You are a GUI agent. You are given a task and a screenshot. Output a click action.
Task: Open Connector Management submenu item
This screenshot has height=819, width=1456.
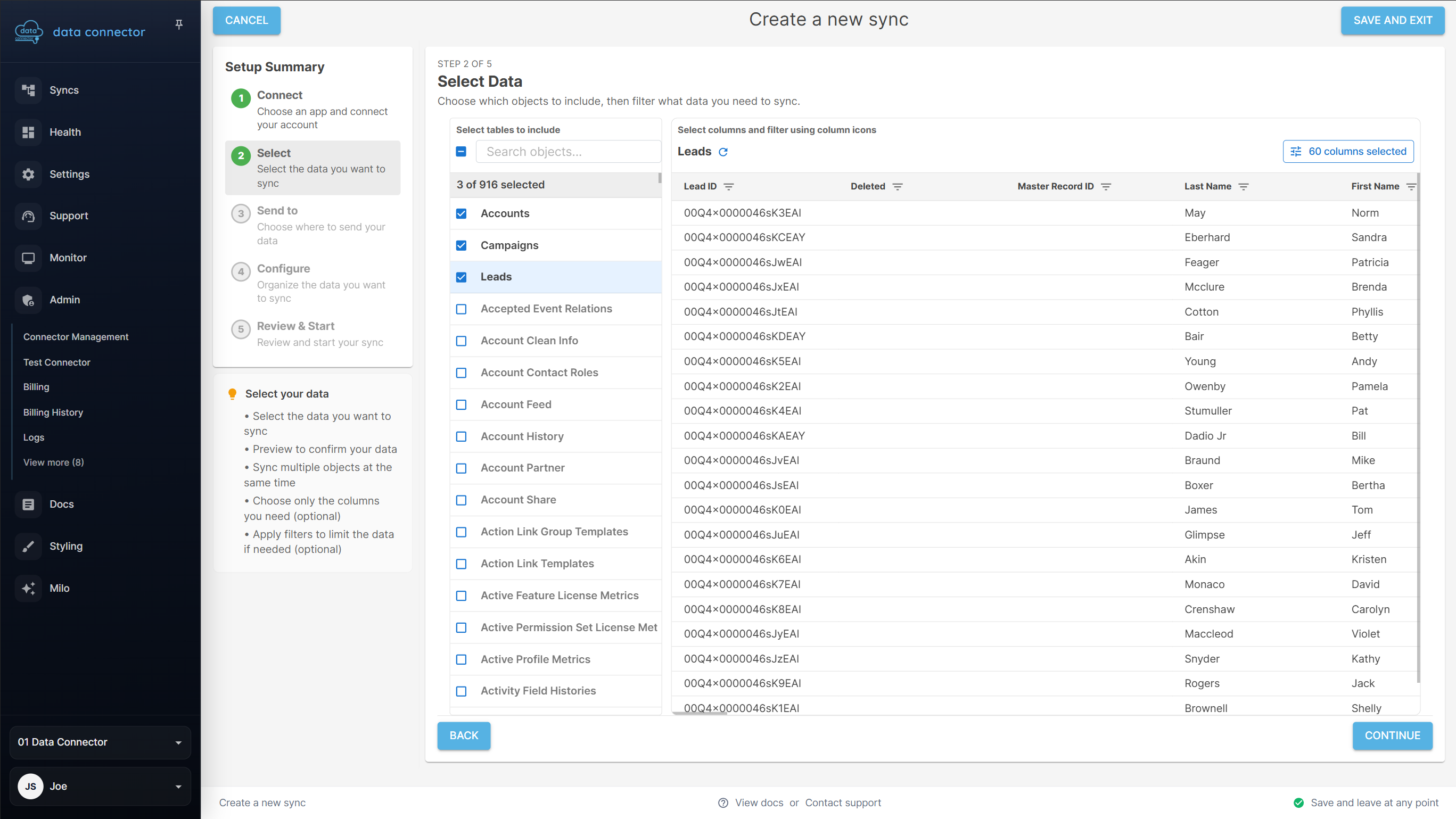point(76,337)
